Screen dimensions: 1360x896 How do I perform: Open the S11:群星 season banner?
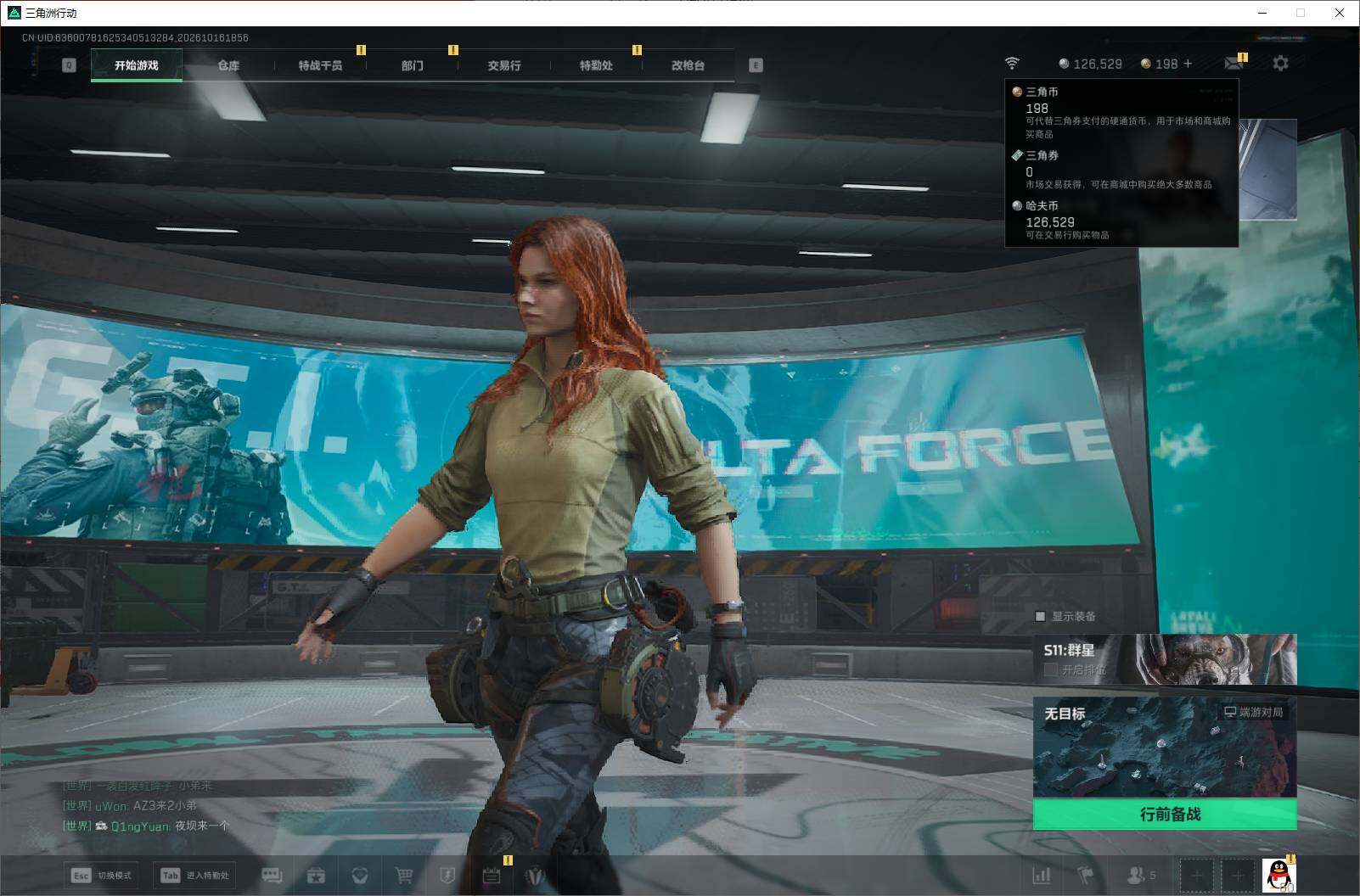[x=1165, y=659]
